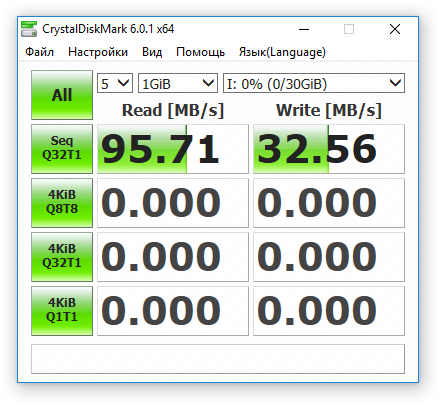Minimize the CrystalDiskMark window
Viewport: 440px width, 405px height.
click(304, 29)
